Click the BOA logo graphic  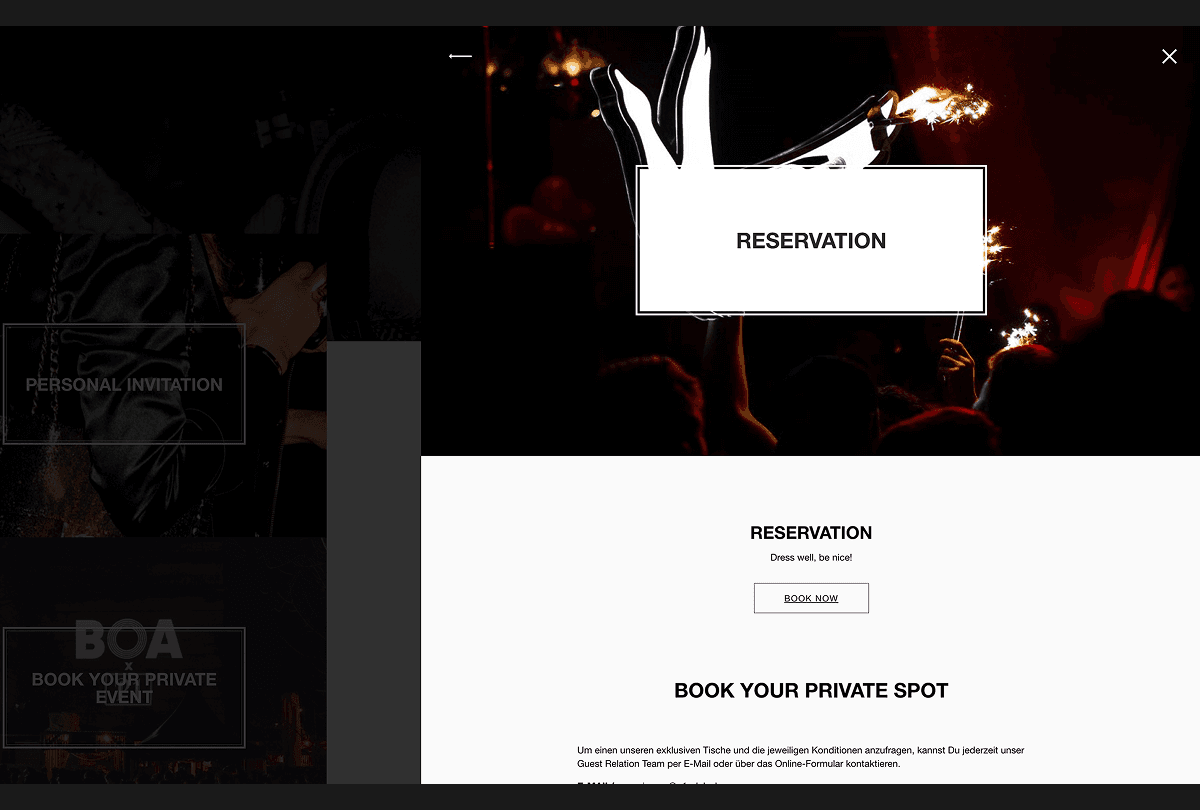click(129, 640)
